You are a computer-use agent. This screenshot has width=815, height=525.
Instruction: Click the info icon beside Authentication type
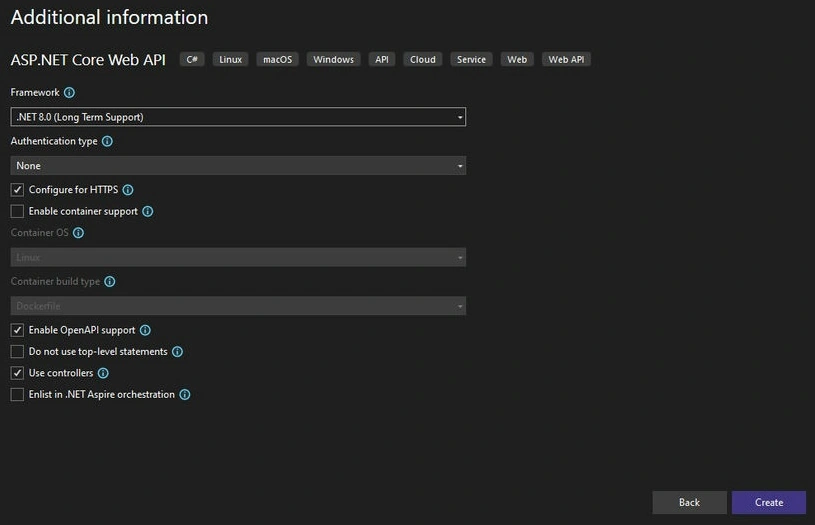click(107, 141)
